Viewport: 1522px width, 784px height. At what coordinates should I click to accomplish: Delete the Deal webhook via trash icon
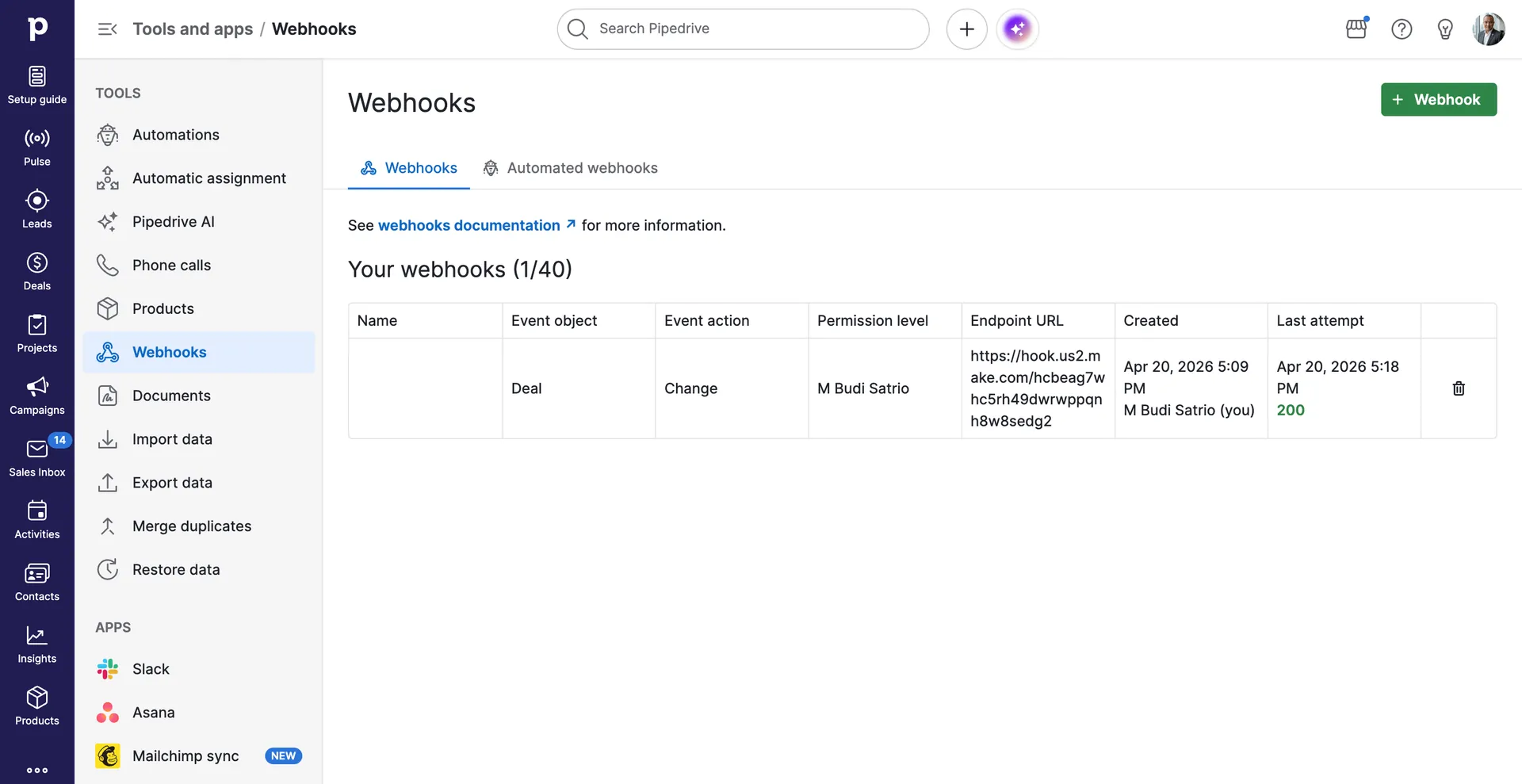tap(1459, 388)
